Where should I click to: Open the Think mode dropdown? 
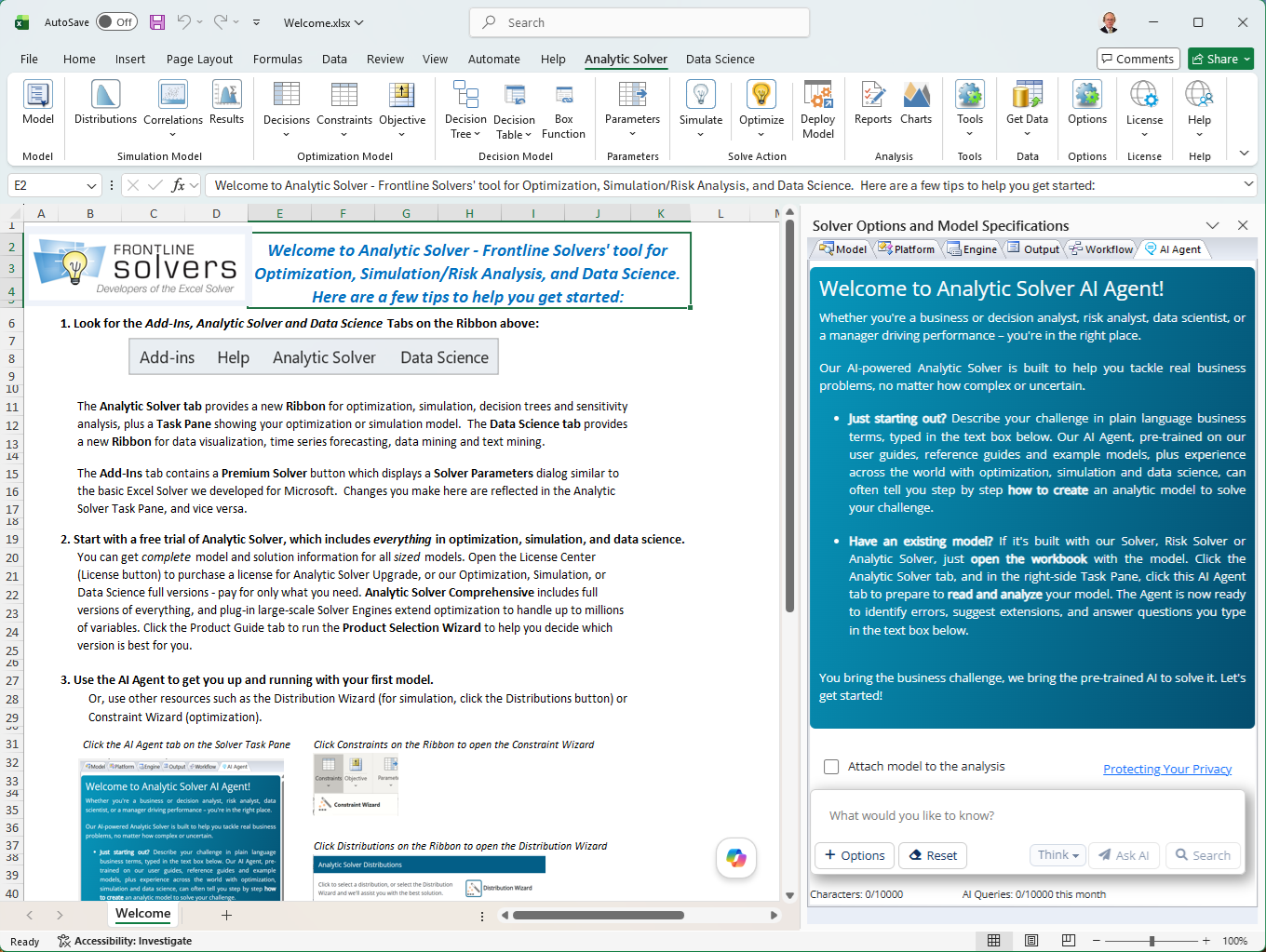pyautogui.click(x=1058, y=855)
